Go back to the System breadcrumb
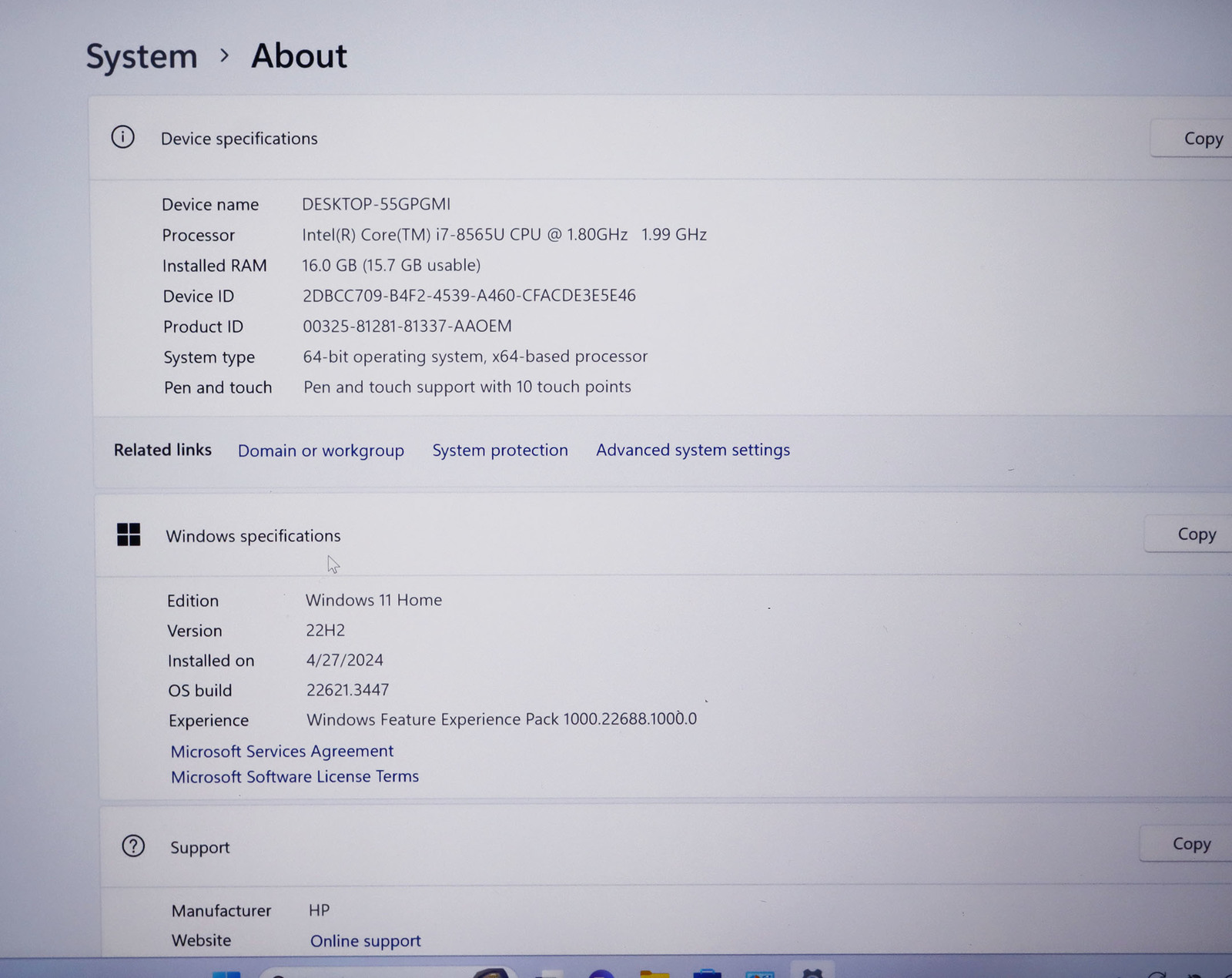 pyautogui.click(x=142, y=57)
